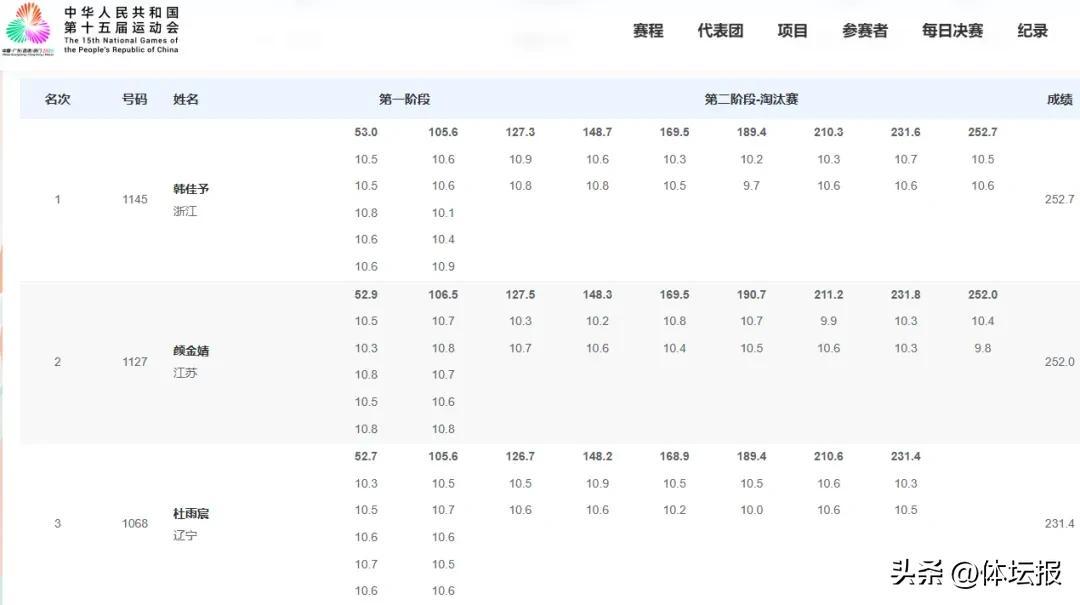Click athlete name 颜金婧
This screenshot has width=1080, height=605.
[x=191, y=351]
